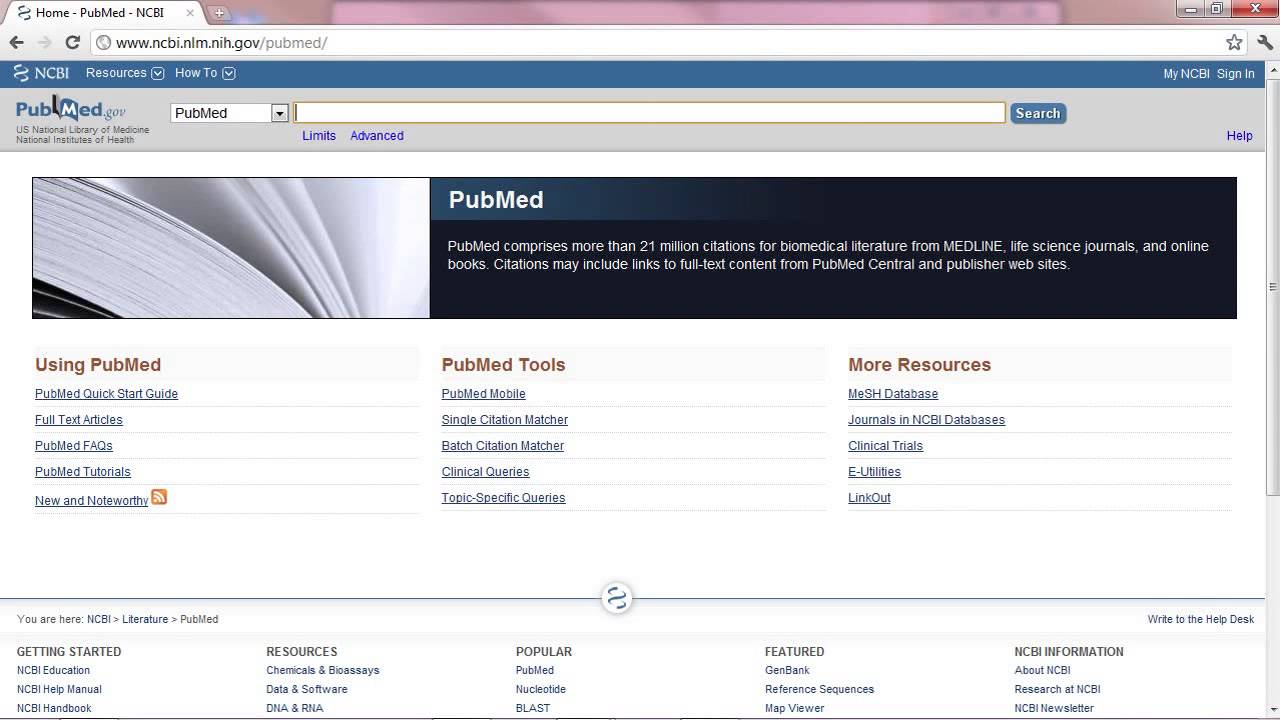Open NCBI Handbook footer link
This screenshot has height=720, width=1280.
click(54, 708)
